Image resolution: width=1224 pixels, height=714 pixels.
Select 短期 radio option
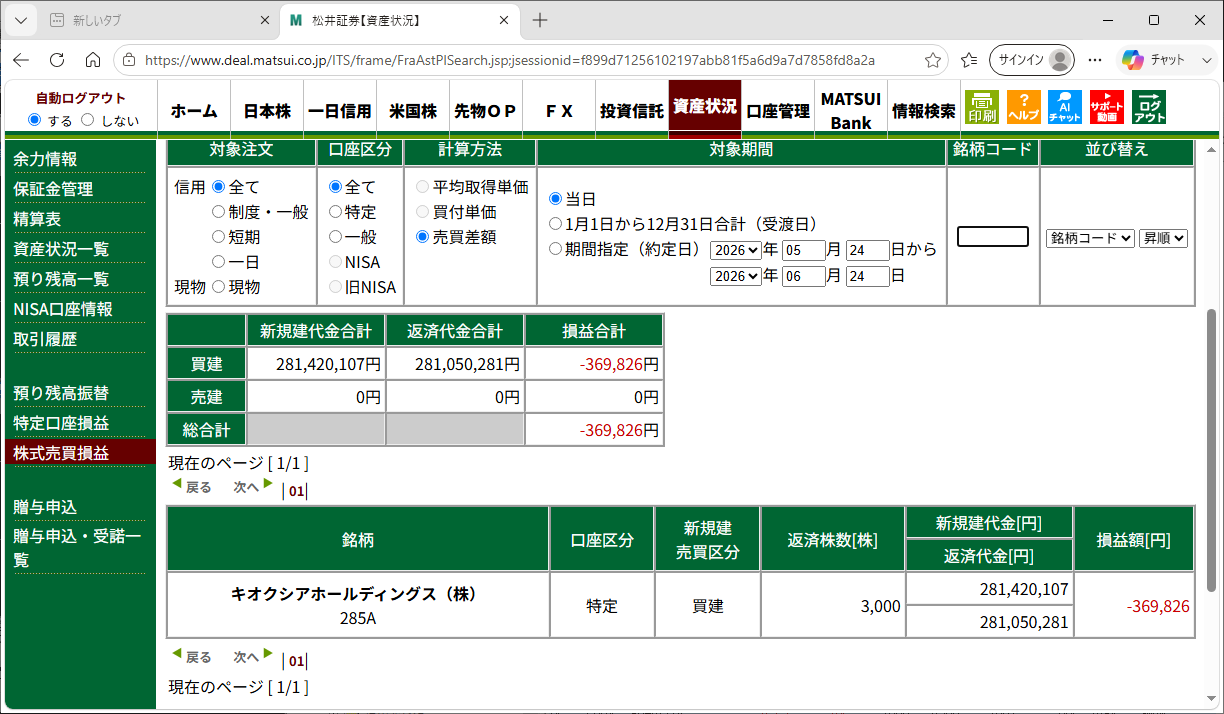point(218,237)
